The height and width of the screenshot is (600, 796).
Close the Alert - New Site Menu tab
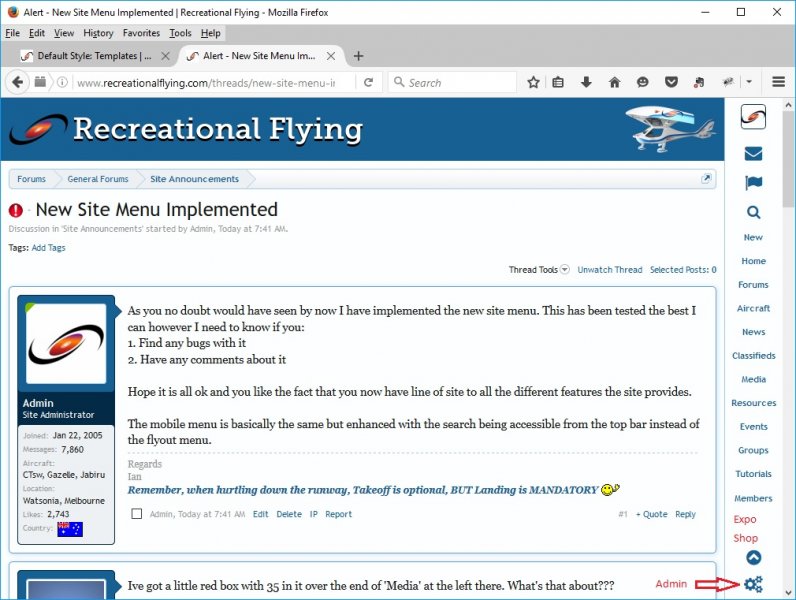tap(331, 56)
